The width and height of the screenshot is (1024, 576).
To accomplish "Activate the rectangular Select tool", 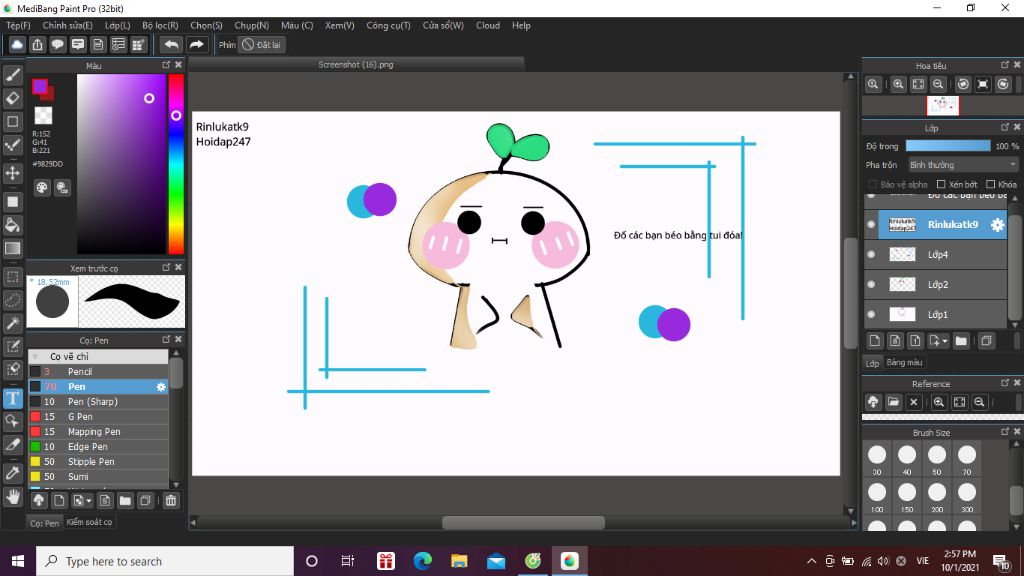I will coord(12,277).
